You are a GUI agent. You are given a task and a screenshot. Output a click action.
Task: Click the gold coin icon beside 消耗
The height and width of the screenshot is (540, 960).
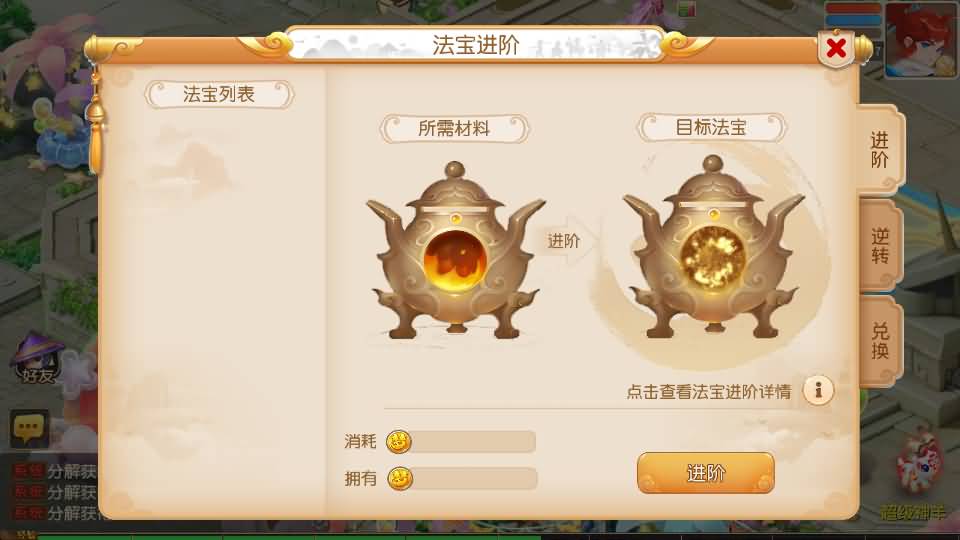[x=399, y=441]
